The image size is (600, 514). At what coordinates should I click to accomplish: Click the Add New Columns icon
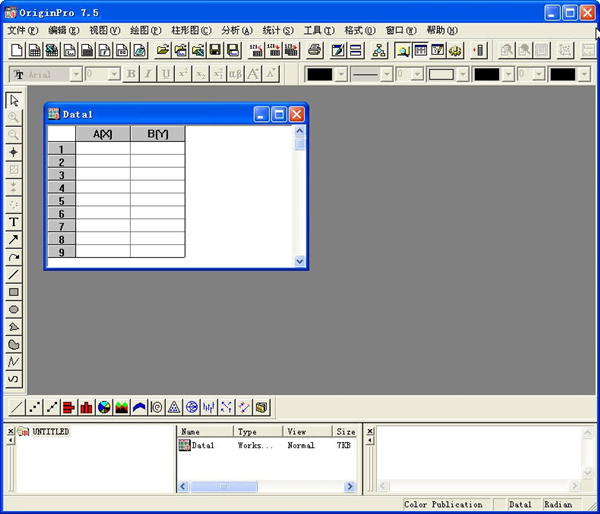479,50
